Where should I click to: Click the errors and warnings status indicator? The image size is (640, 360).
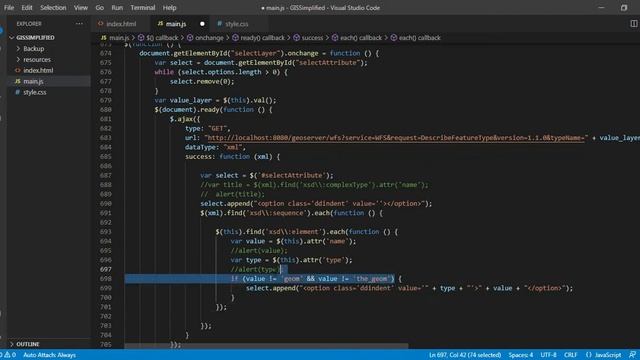coord(8,355)
